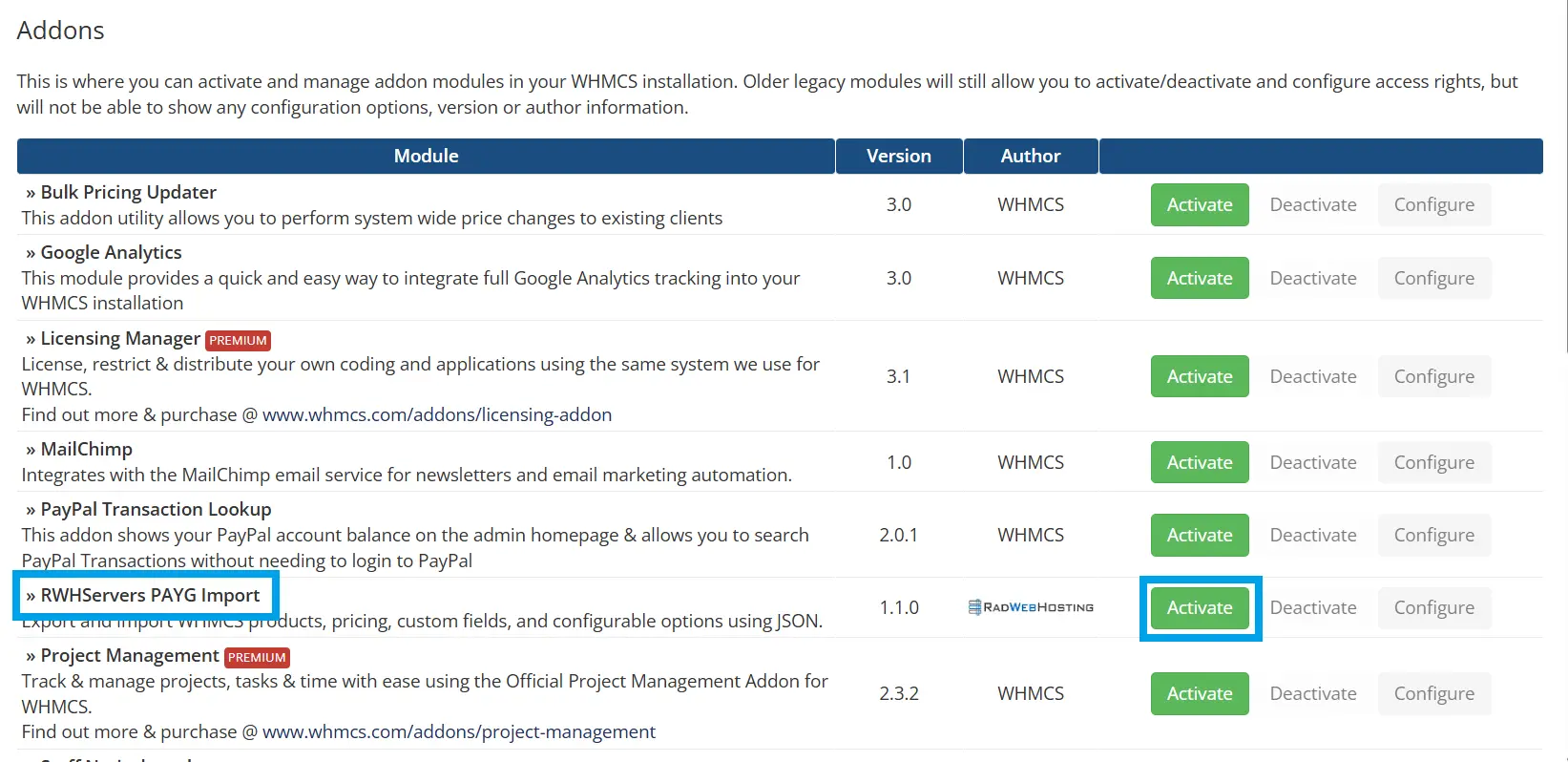The height and width of the screenshot is (762, 1568).
Task: Click version 2.3.2 in Project Management row
Action: tap(899, 693)
